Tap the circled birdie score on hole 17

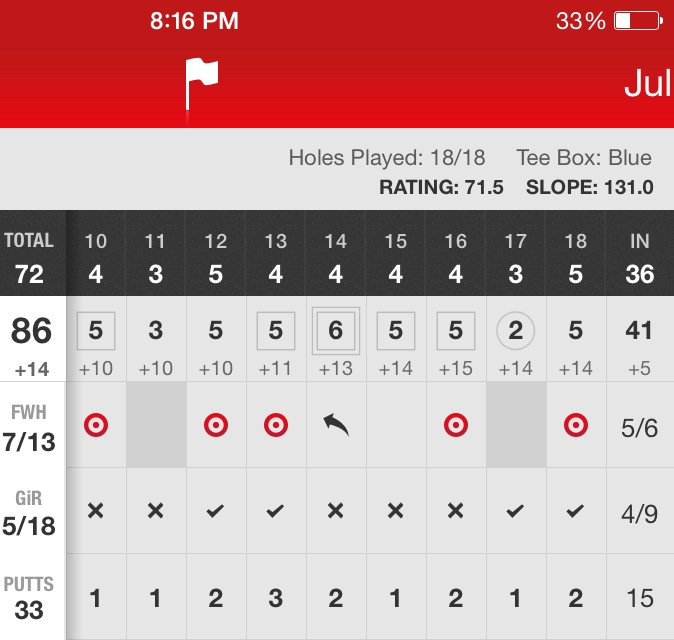pos(516,331)
